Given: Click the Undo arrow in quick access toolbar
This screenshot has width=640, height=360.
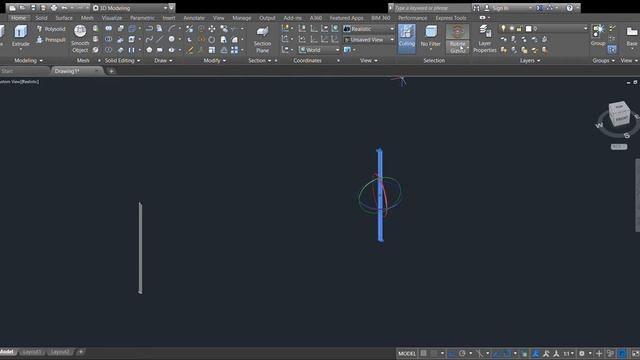Looking at the screenshot, I should 64,8.
